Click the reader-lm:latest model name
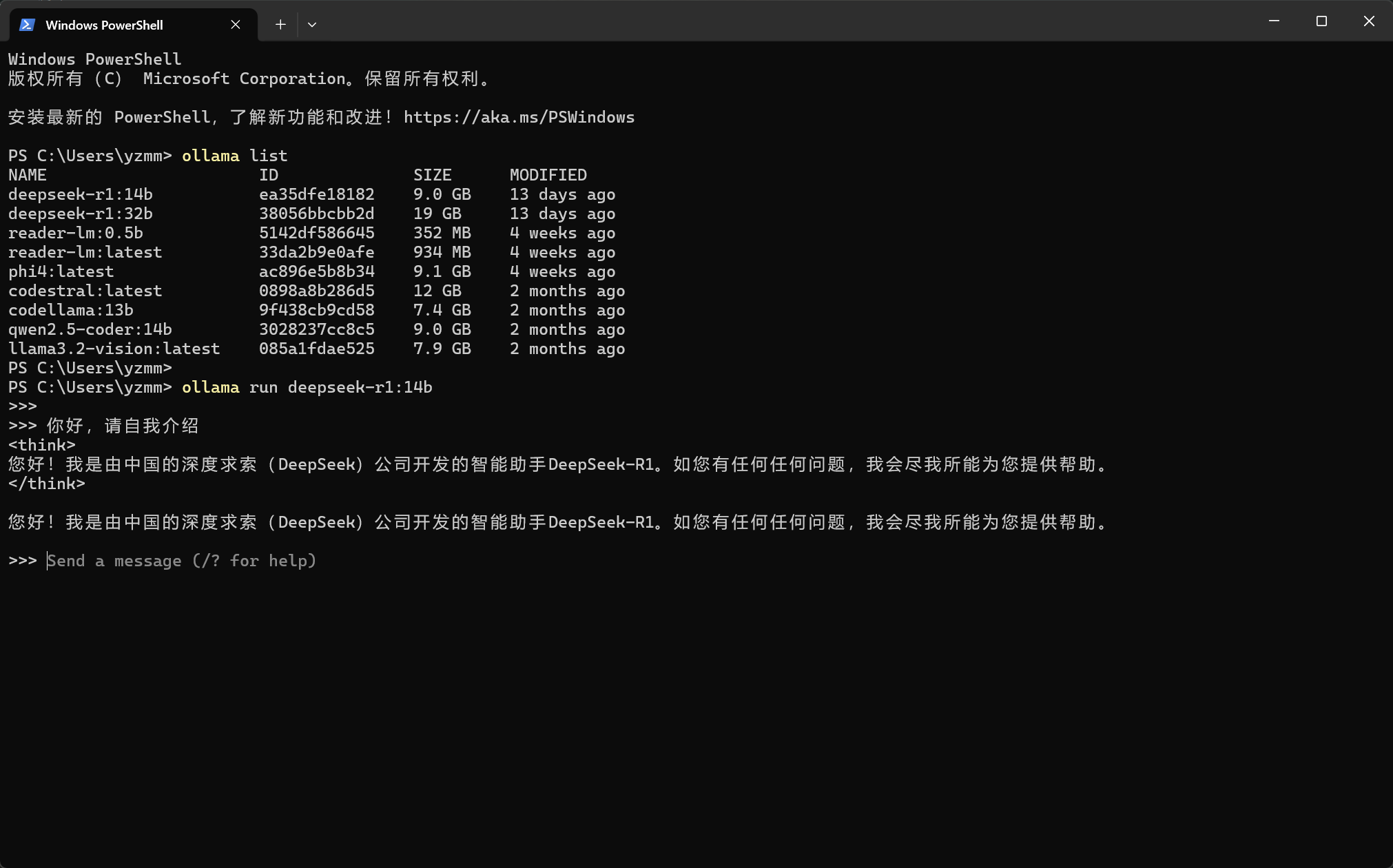1393x868 pixels. (85, 252)
